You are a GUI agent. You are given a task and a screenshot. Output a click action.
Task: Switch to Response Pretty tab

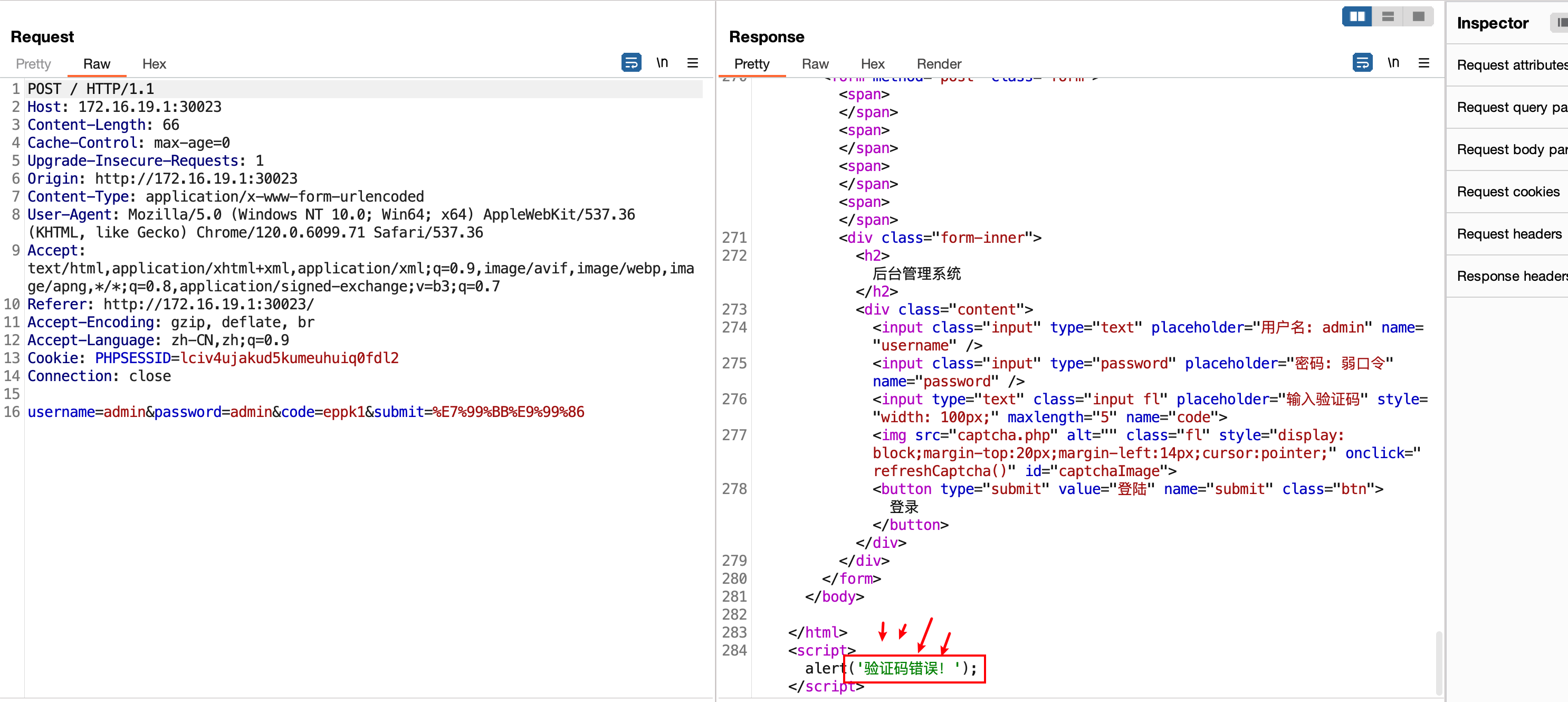(751, 64)
